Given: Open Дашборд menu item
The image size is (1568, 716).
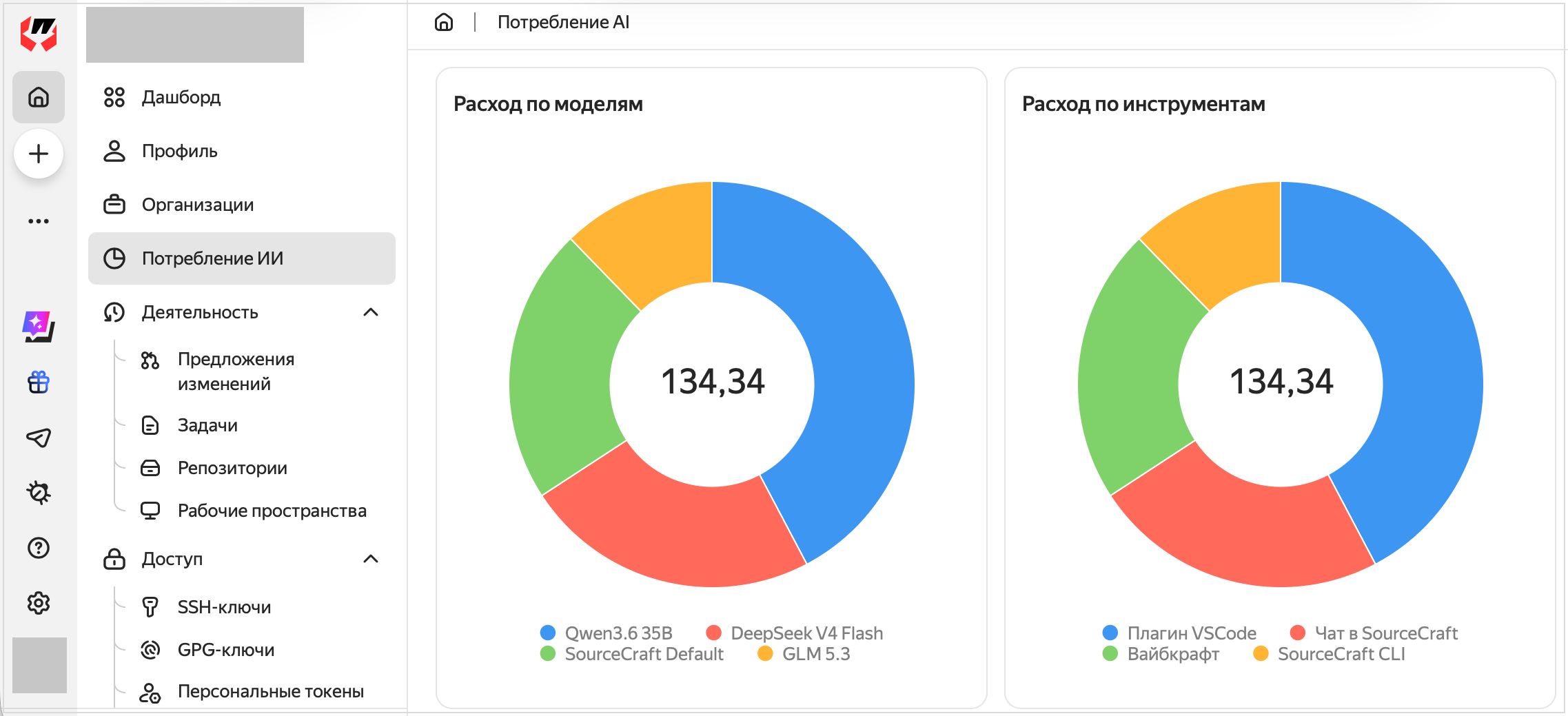Looking at the screenshot, I should 242,97.
